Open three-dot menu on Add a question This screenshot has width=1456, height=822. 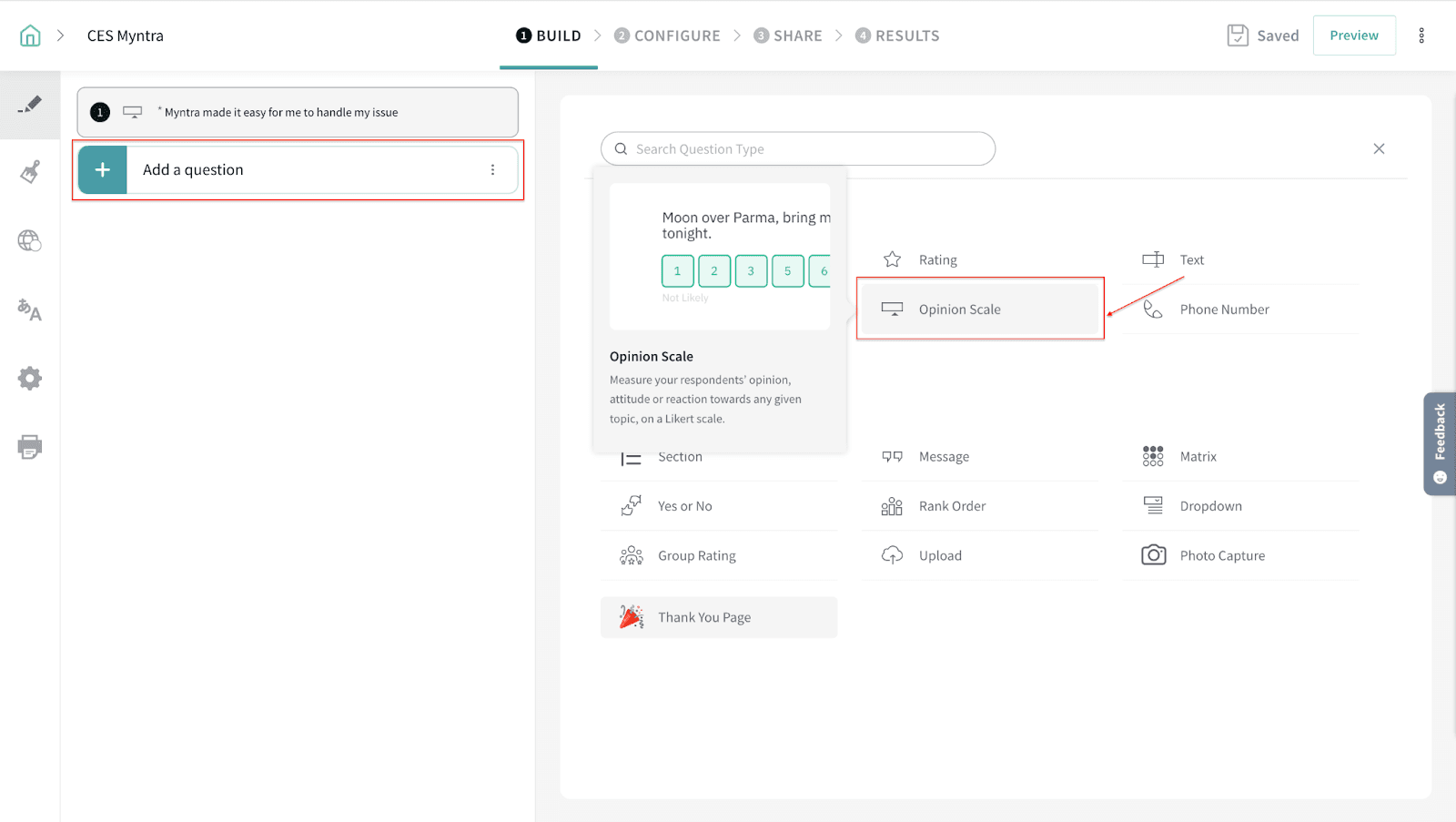492,170
